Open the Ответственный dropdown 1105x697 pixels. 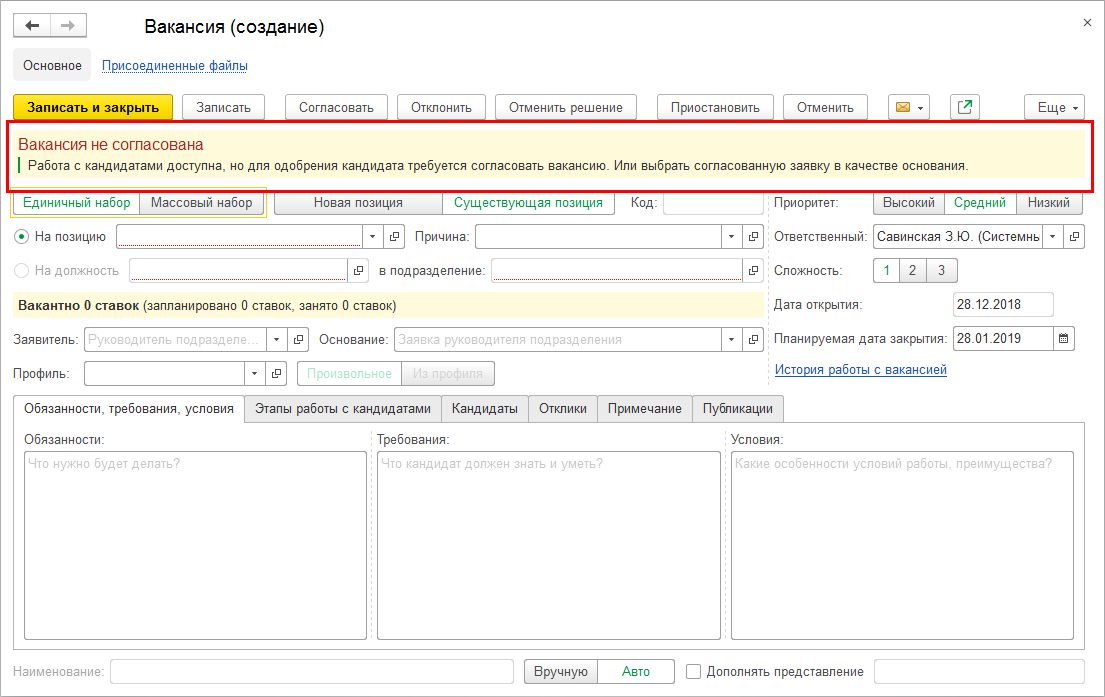click(1053, 237)
